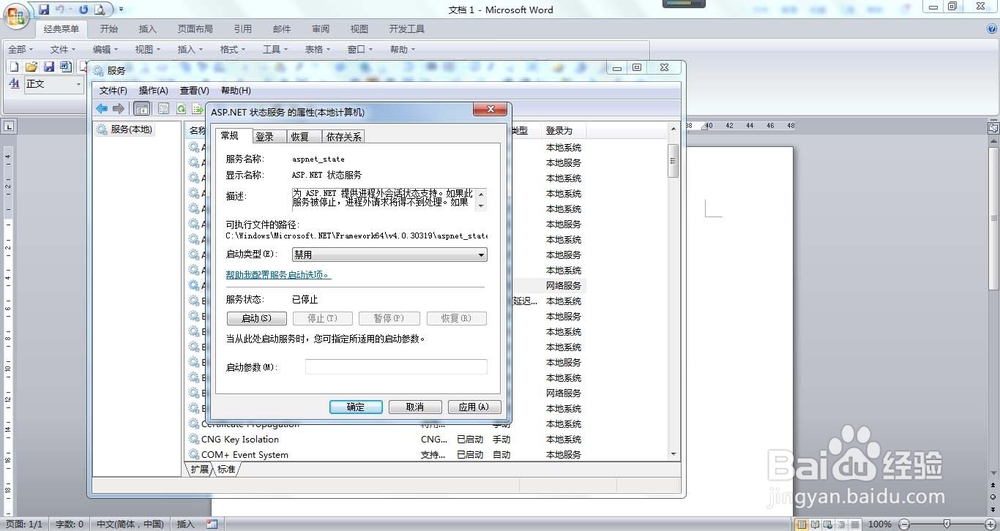Click description box scroll down arrow
Screen dimensions: 1000x531
click(x=481, y=206)
